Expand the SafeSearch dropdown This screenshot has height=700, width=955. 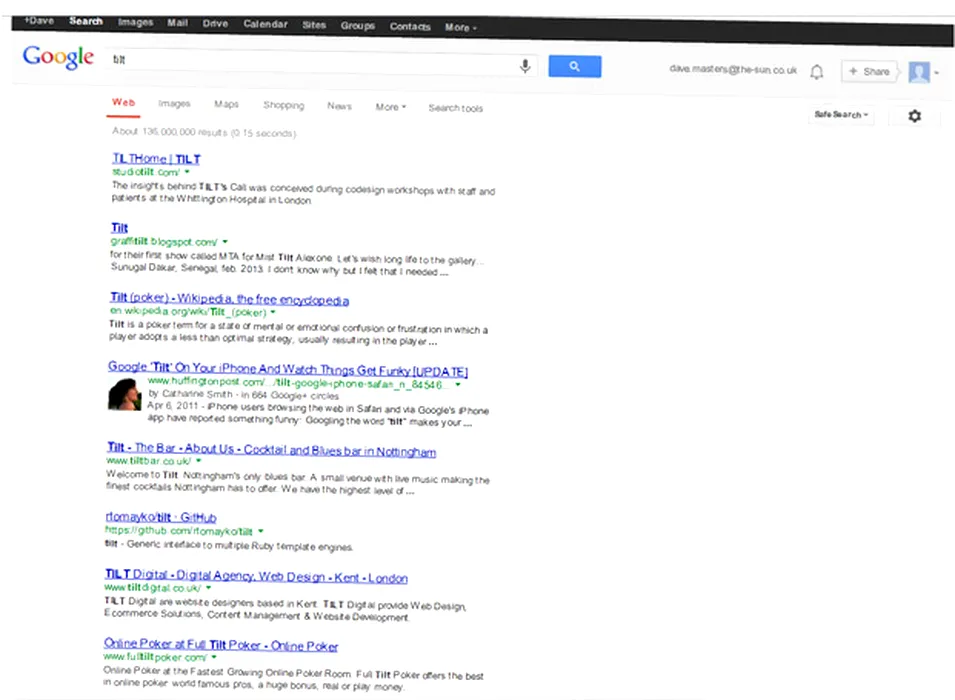click(x=841, y=115)
